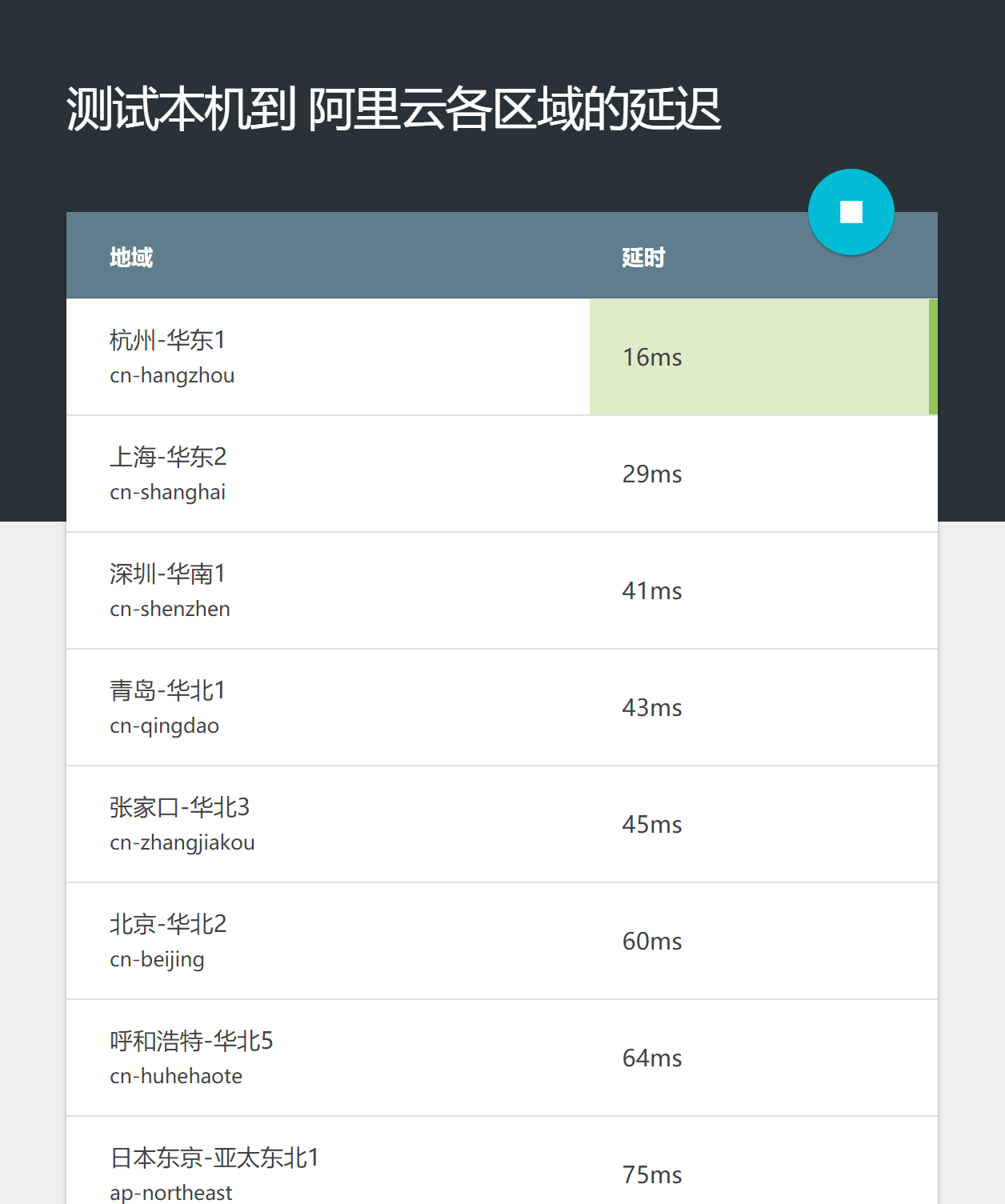The width and height of the screenshot is (1005, 1204).
Task: Click the page title 测试本机到 阿里云各区域的延迟
Action: click(x=394, y=109)
